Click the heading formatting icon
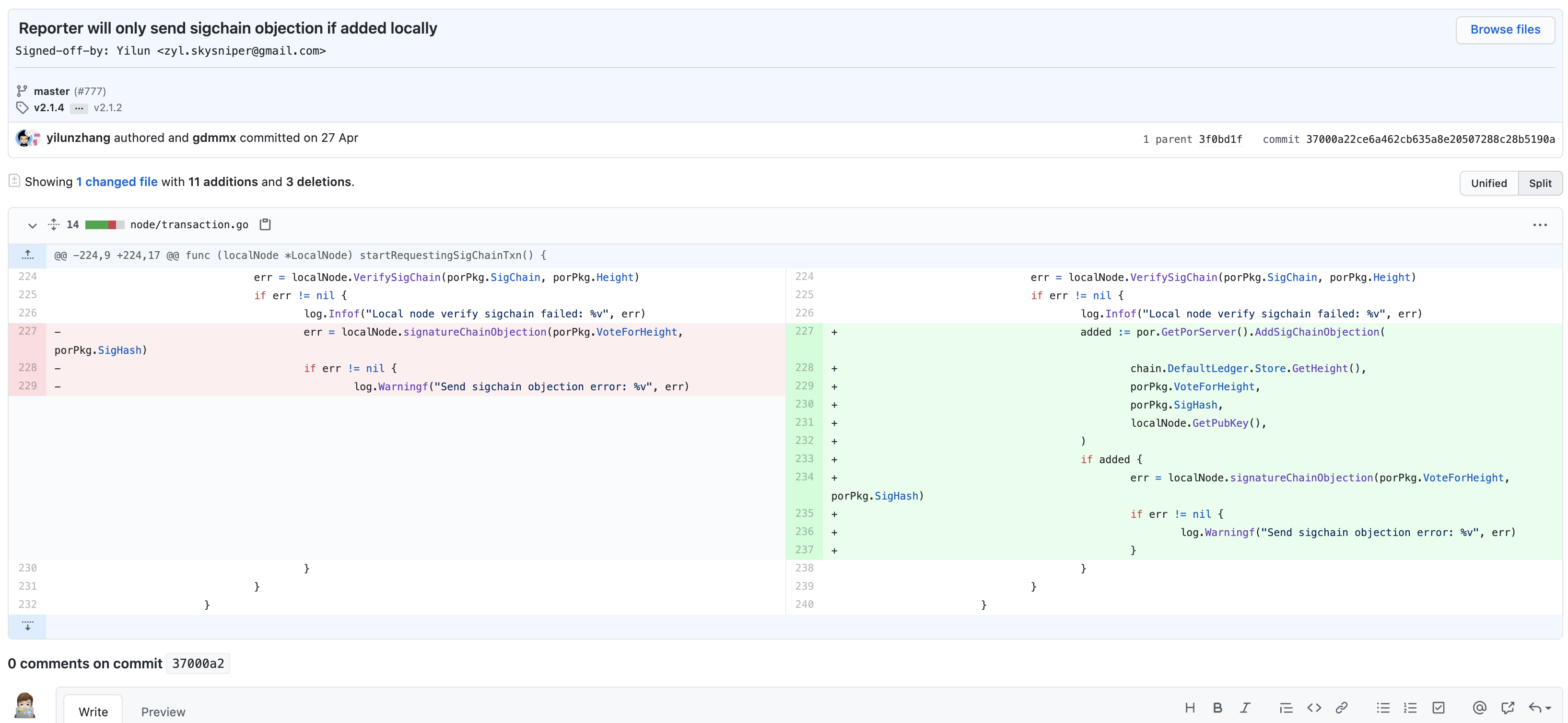Image resolution: width=1568 pixels, height=723 pixels. click(1189, 708)
